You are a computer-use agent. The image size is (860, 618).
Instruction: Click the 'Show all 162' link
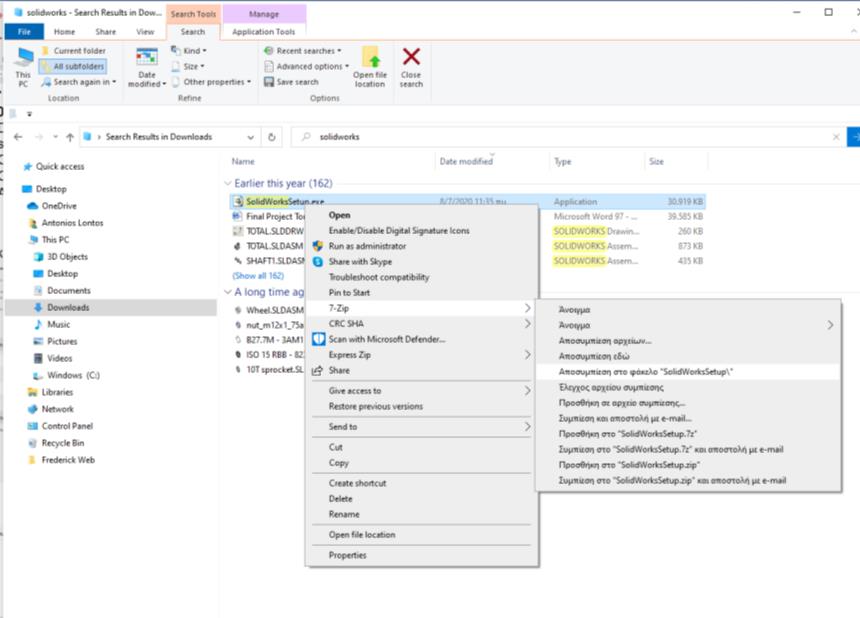tap(258, 276)
